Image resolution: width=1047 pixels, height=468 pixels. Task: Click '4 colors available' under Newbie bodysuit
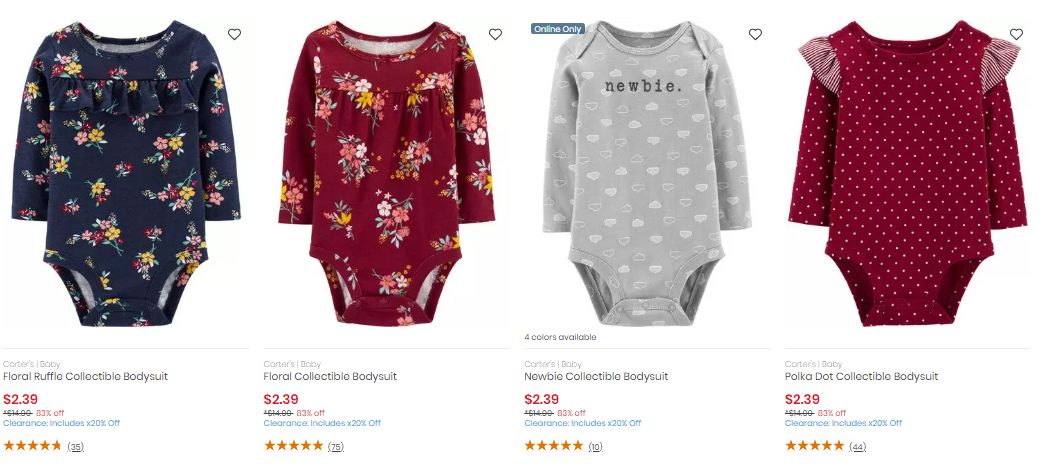coord(560,337)
